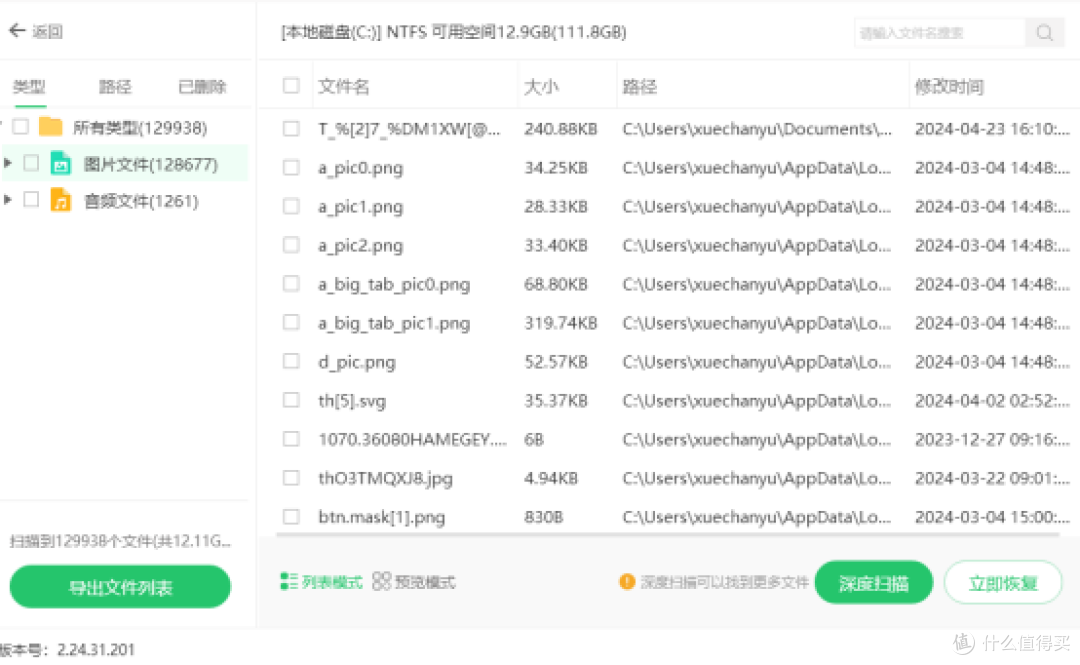Toggle the select-all checkbox in header
This screenshot has height=665, width=1080.
[x=291, y=85]
